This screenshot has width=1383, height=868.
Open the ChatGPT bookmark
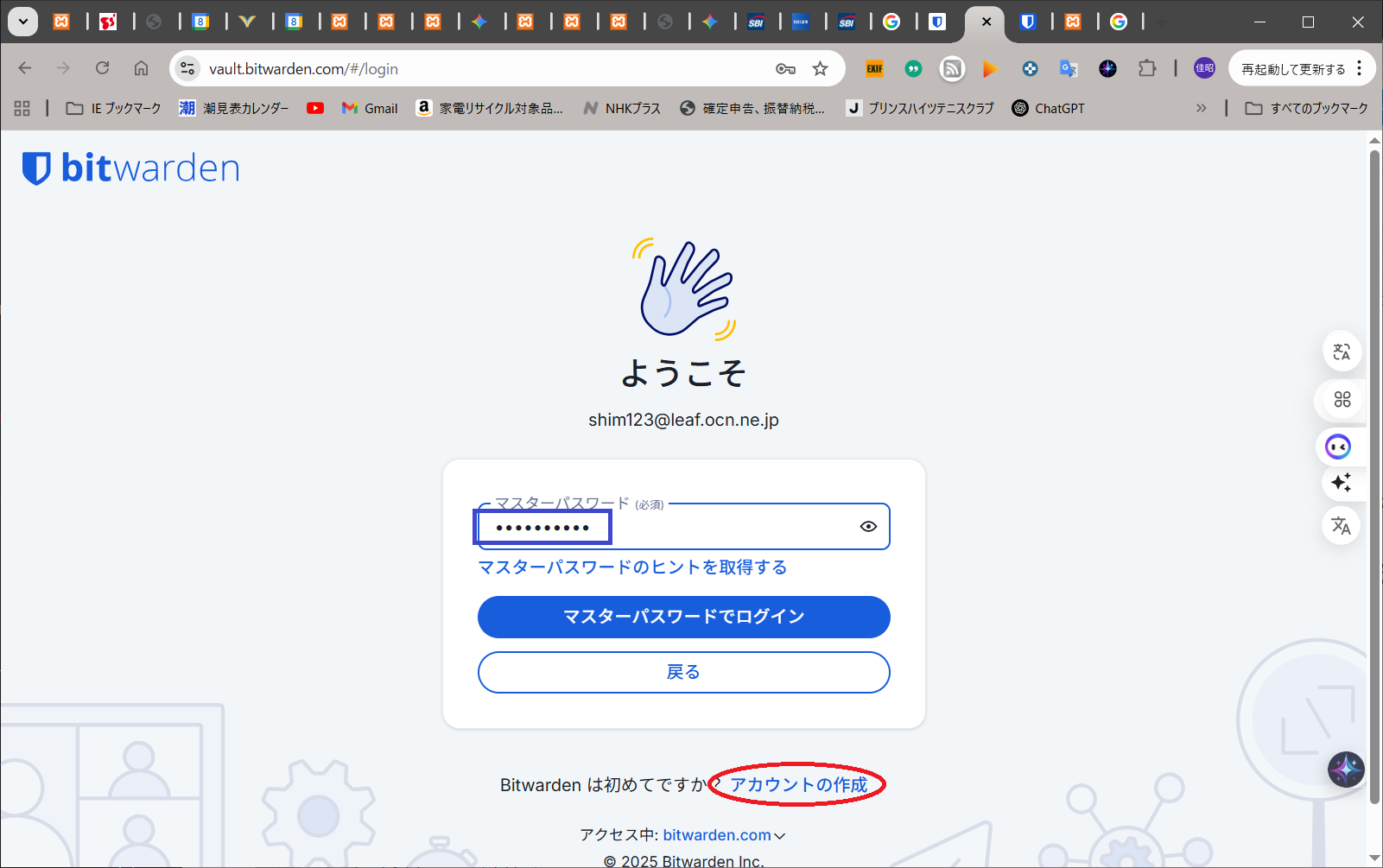1048,108
